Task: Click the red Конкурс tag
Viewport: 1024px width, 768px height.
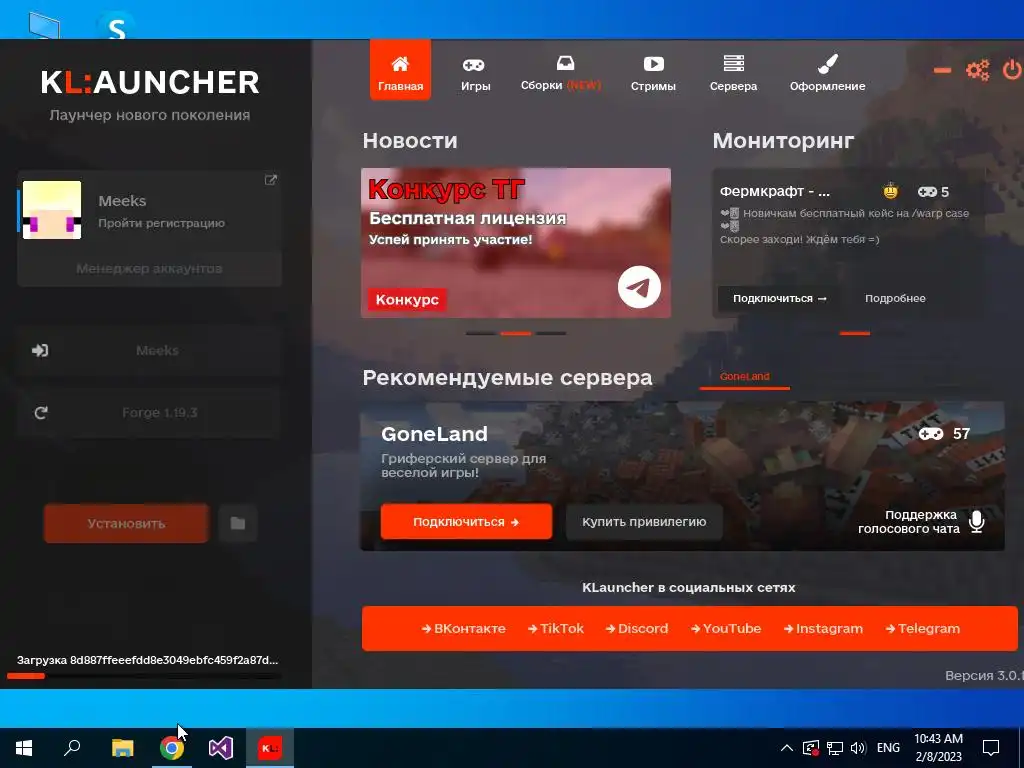Action: tap(407, 299)
